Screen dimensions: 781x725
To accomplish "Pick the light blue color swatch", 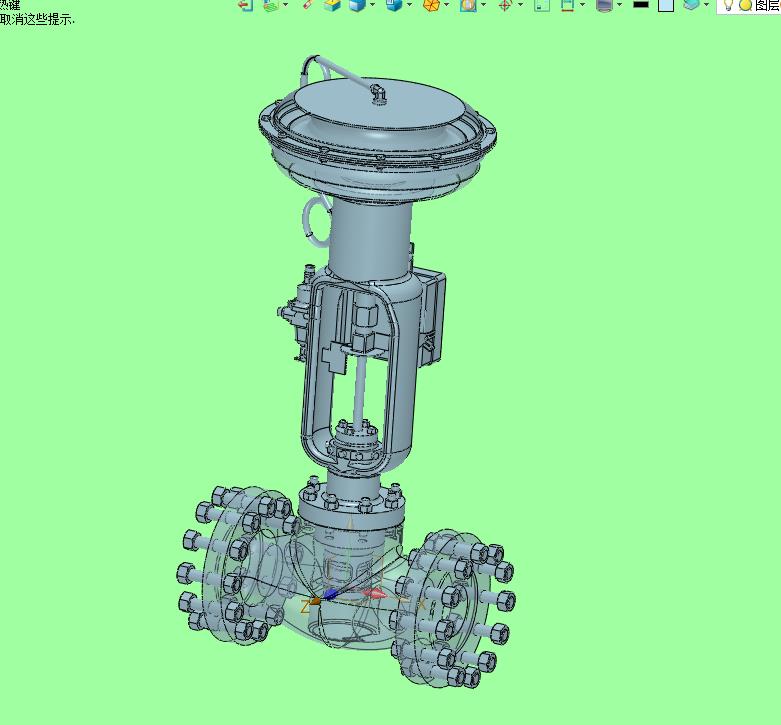I will [666, 4].
